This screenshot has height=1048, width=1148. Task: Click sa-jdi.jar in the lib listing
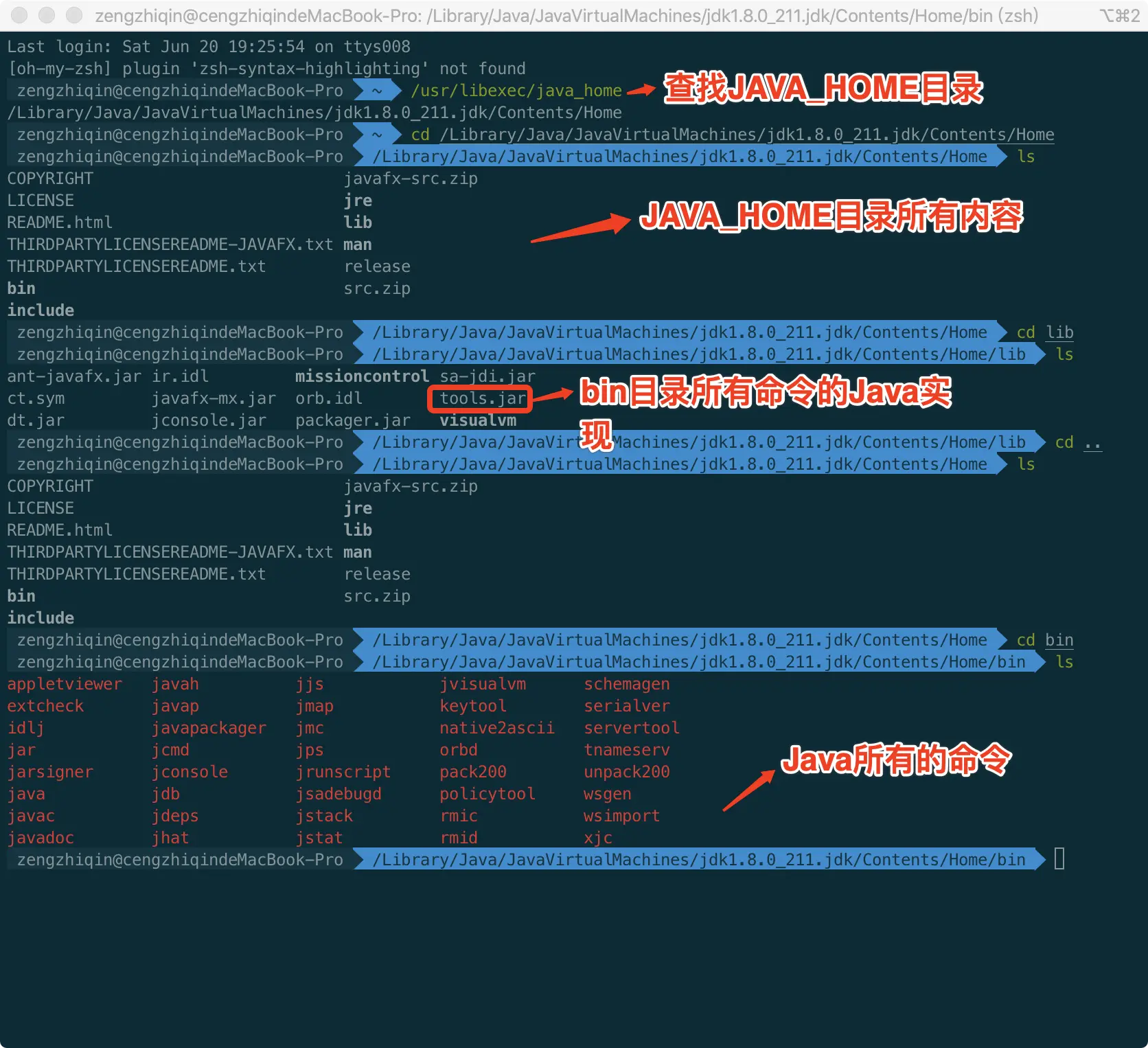(x=487, y=376)
